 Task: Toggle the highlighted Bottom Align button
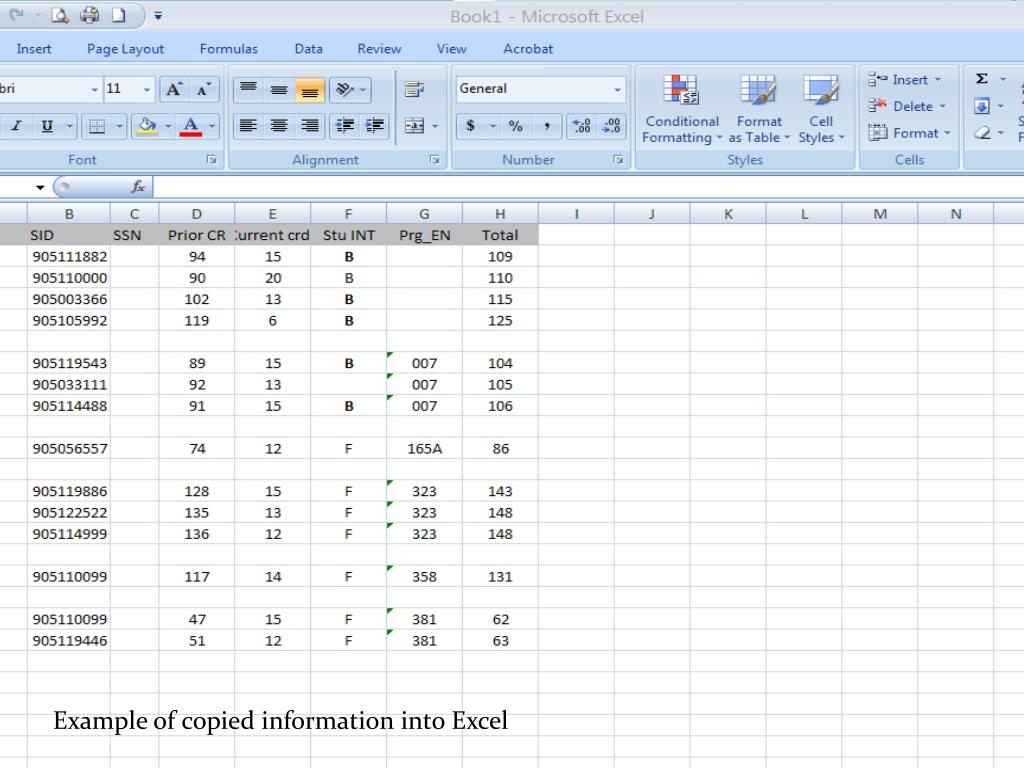(x=310, y=89)
